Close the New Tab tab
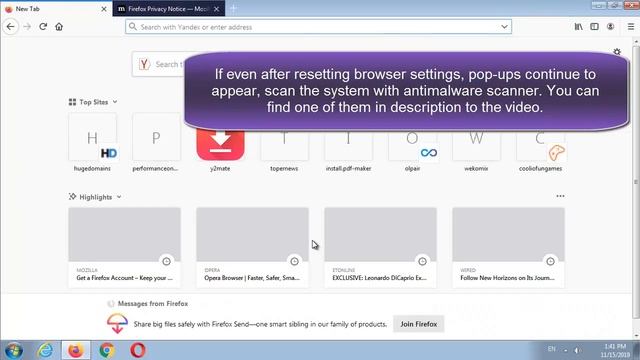Screen dimensions: 640x360 tap(104, 9)
